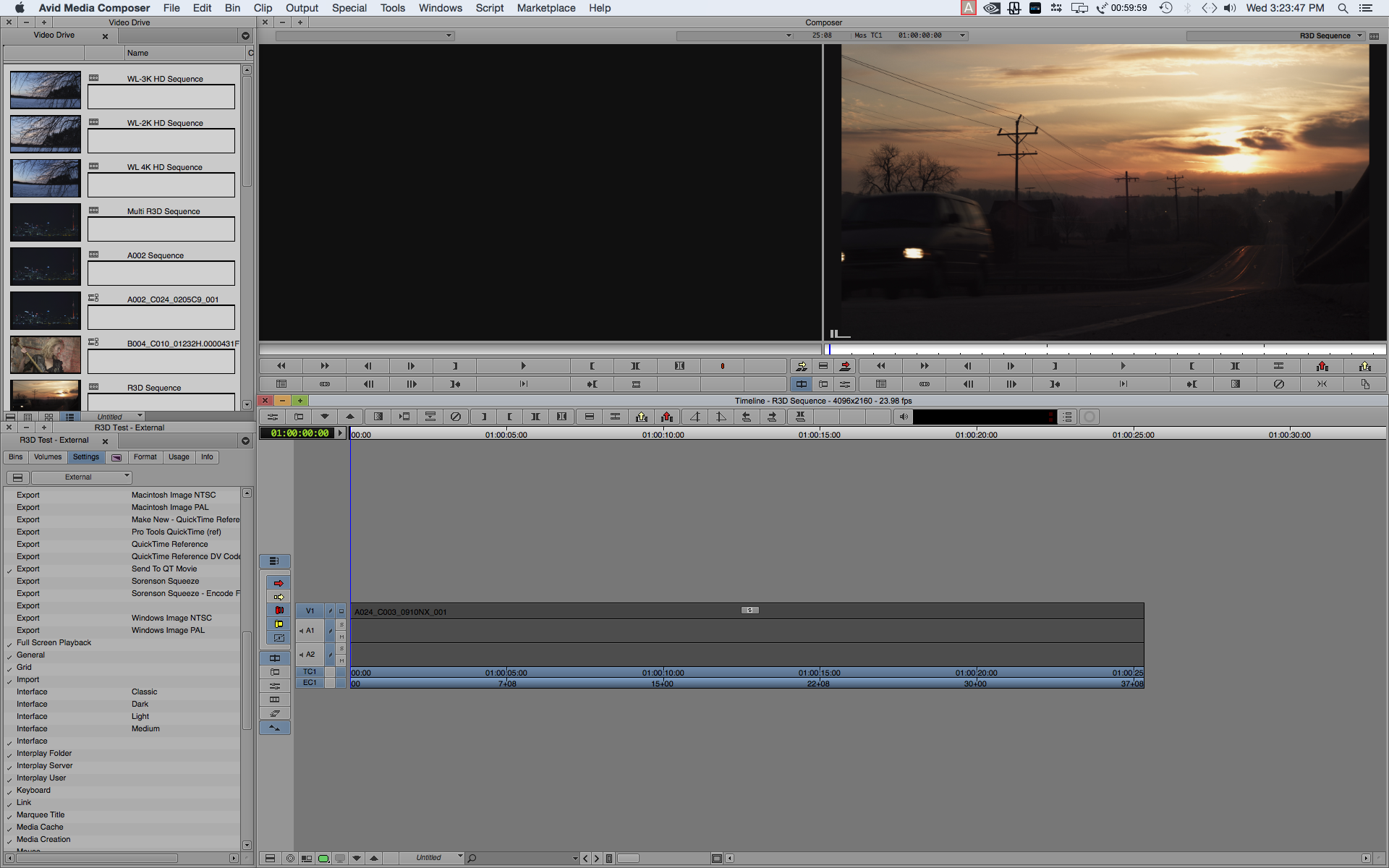Open the Clip menu
1389x868 pixels.
tap(263, 8)
